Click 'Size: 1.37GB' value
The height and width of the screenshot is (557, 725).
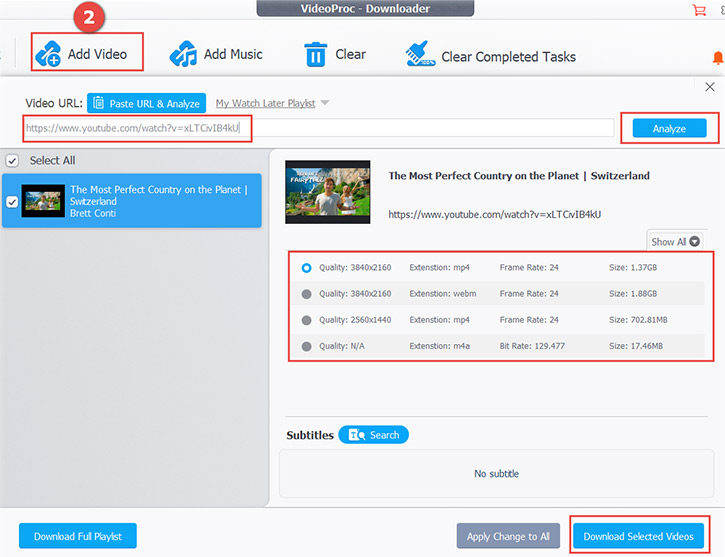[x=633, y=268]
